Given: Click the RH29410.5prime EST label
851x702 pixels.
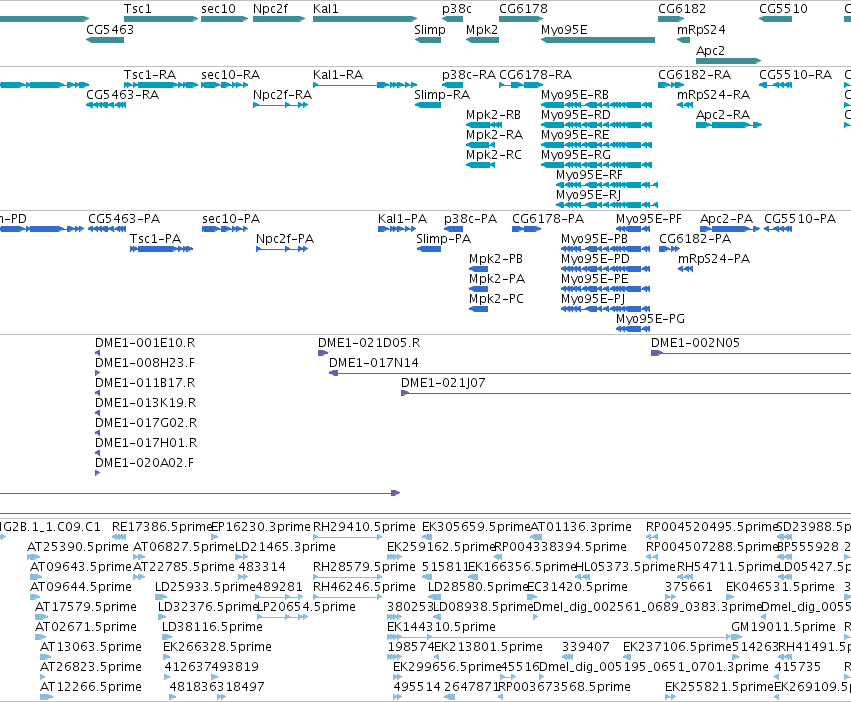Looking at the screenshot, I should [x=364, y=527].
